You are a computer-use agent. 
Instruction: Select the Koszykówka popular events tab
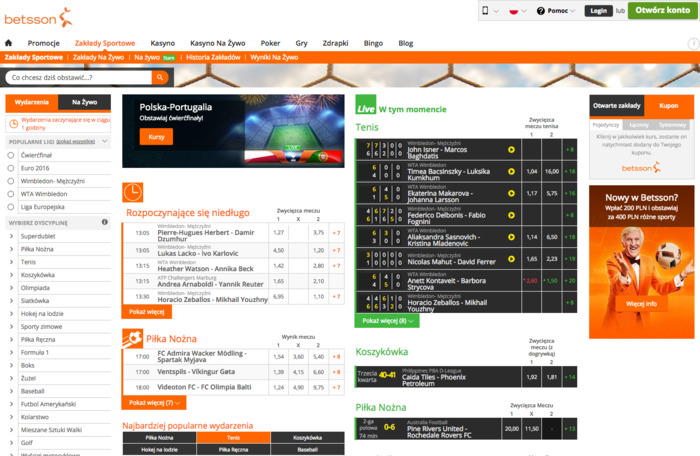[x=308, y=438]
